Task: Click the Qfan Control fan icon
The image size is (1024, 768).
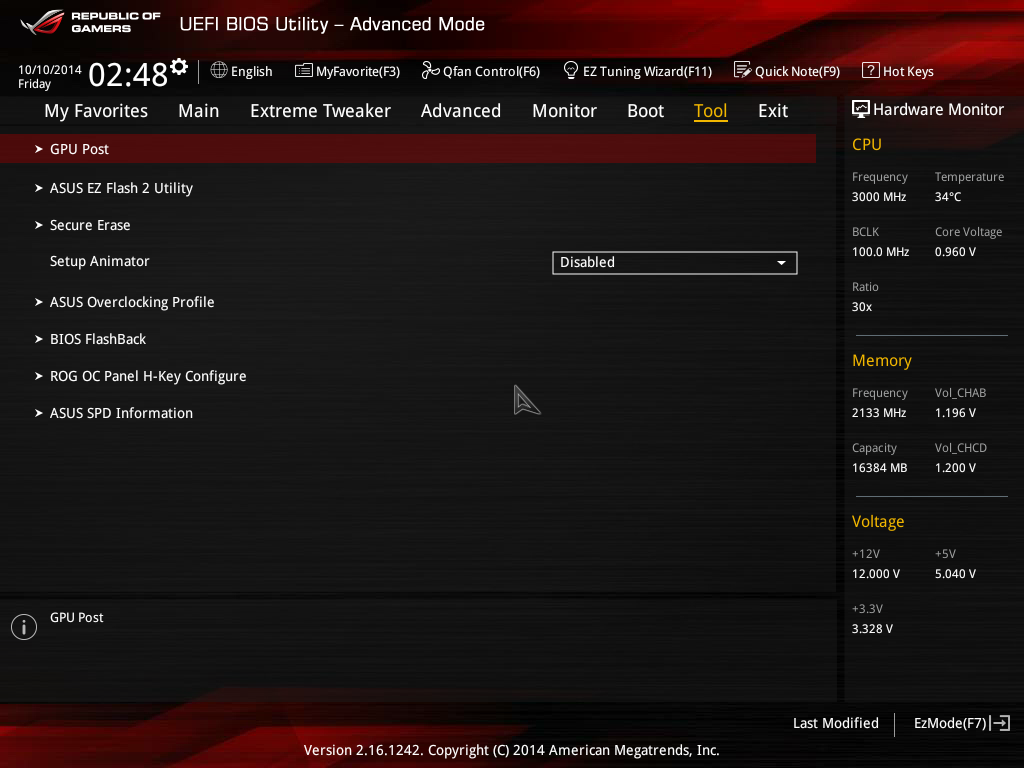Action: tap(430, 70)
